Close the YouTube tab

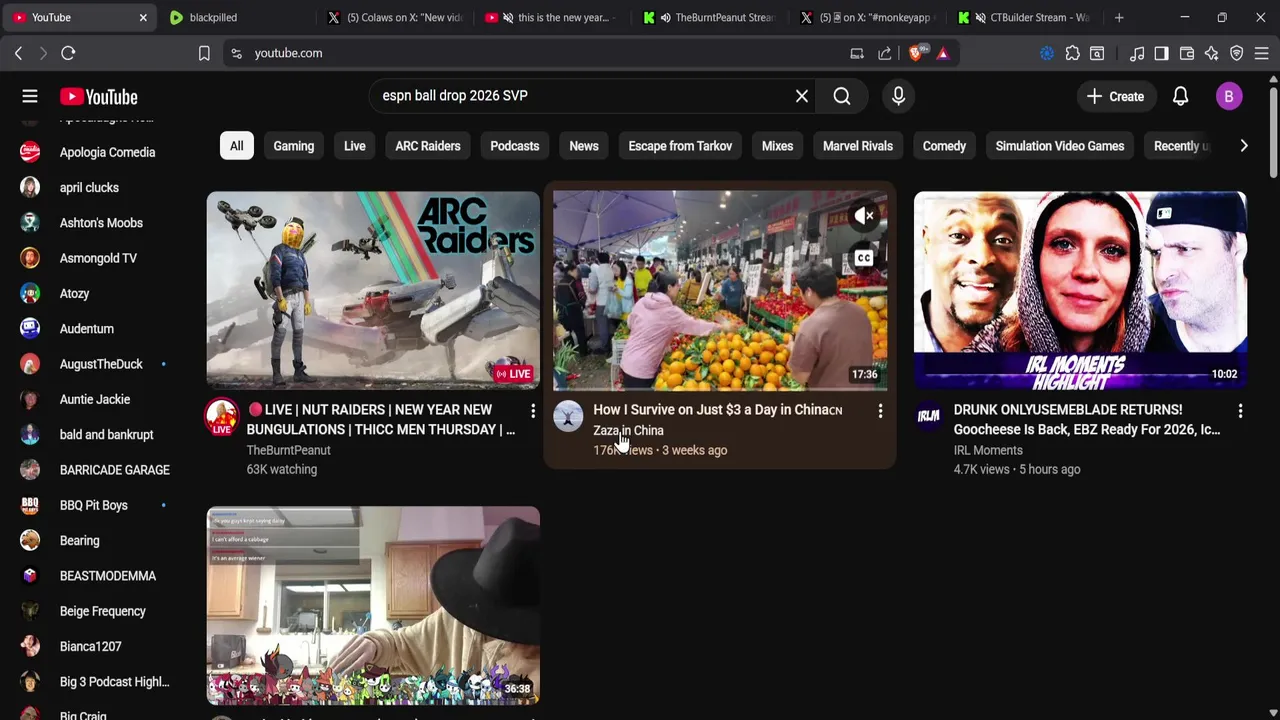tap(143, 17)
